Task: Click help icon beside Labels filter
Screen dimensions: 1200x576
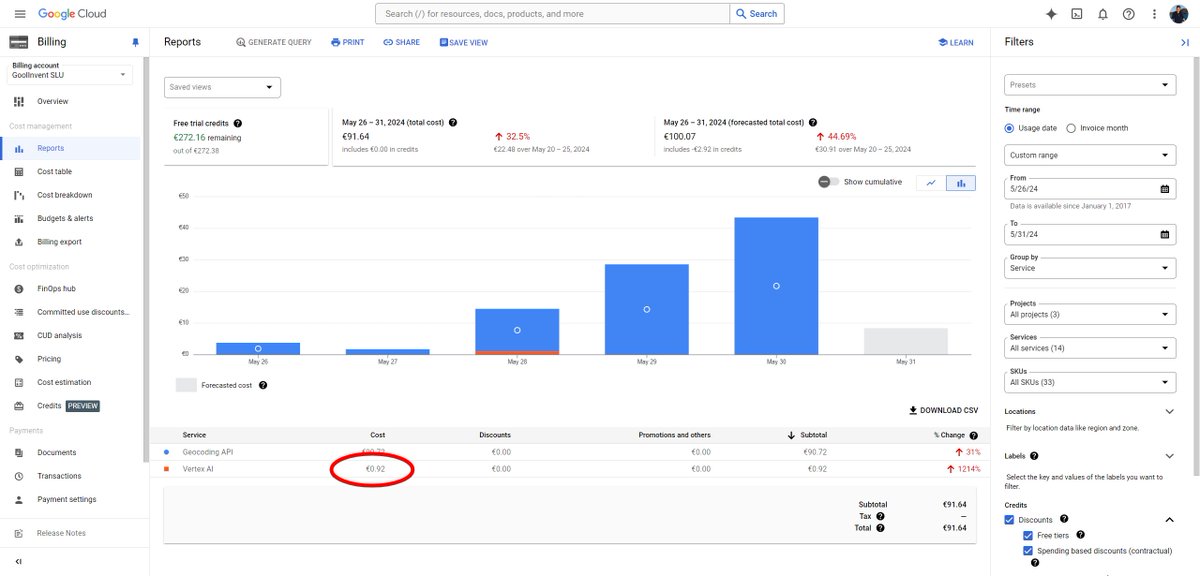Action: [x=1034, y=456]
